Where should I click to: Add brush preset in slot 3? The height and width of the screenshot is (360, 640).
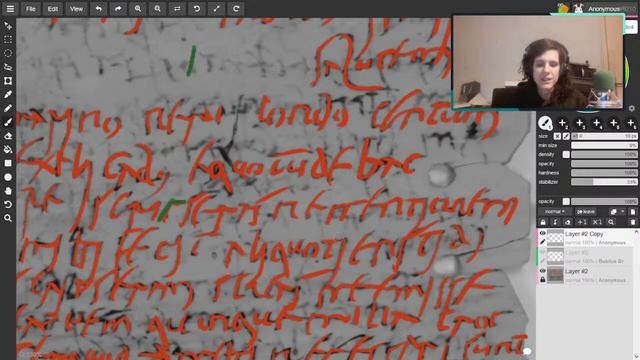coord(580,123)
